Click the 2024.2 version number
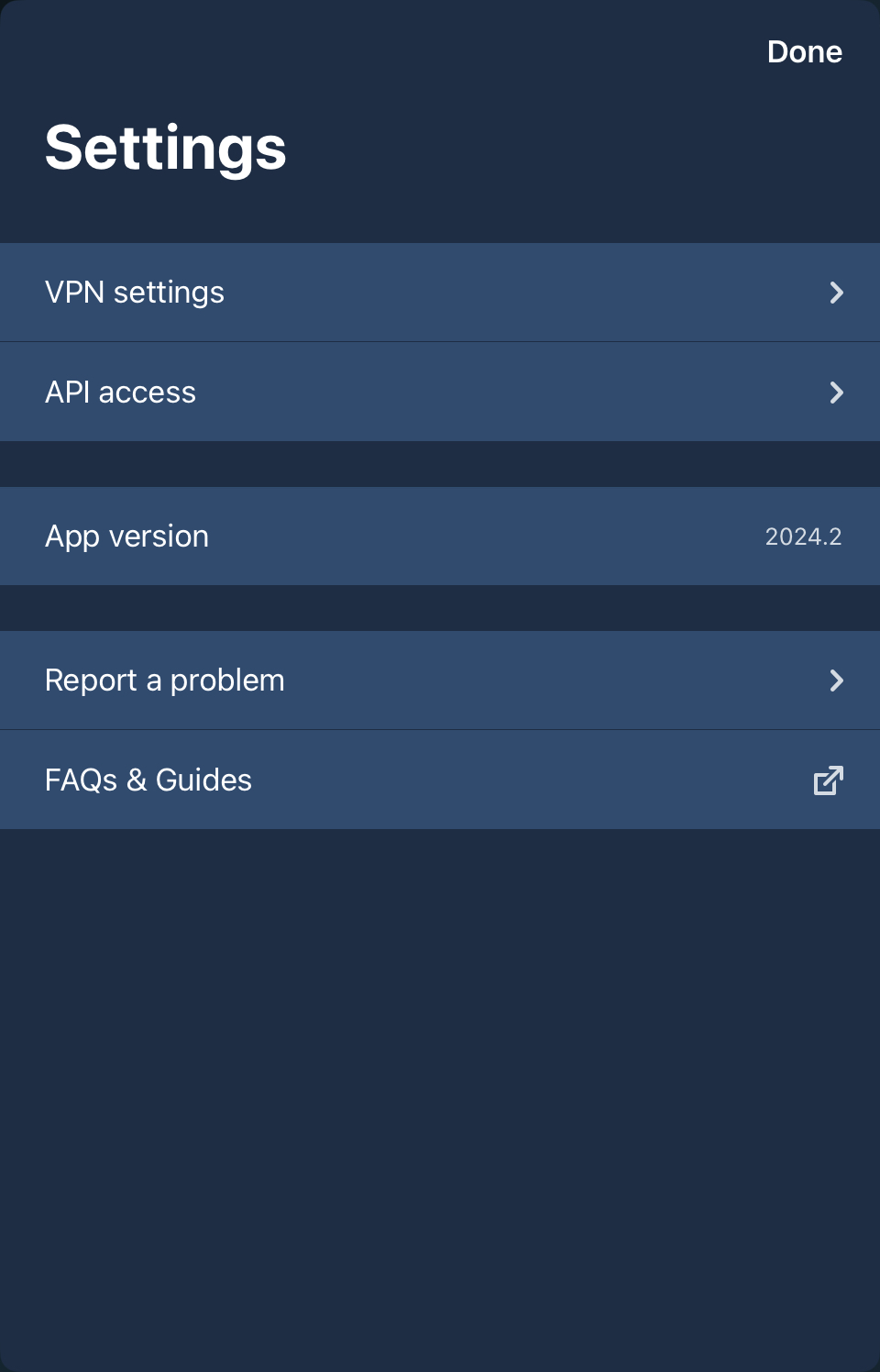 (x=803, y=537)
